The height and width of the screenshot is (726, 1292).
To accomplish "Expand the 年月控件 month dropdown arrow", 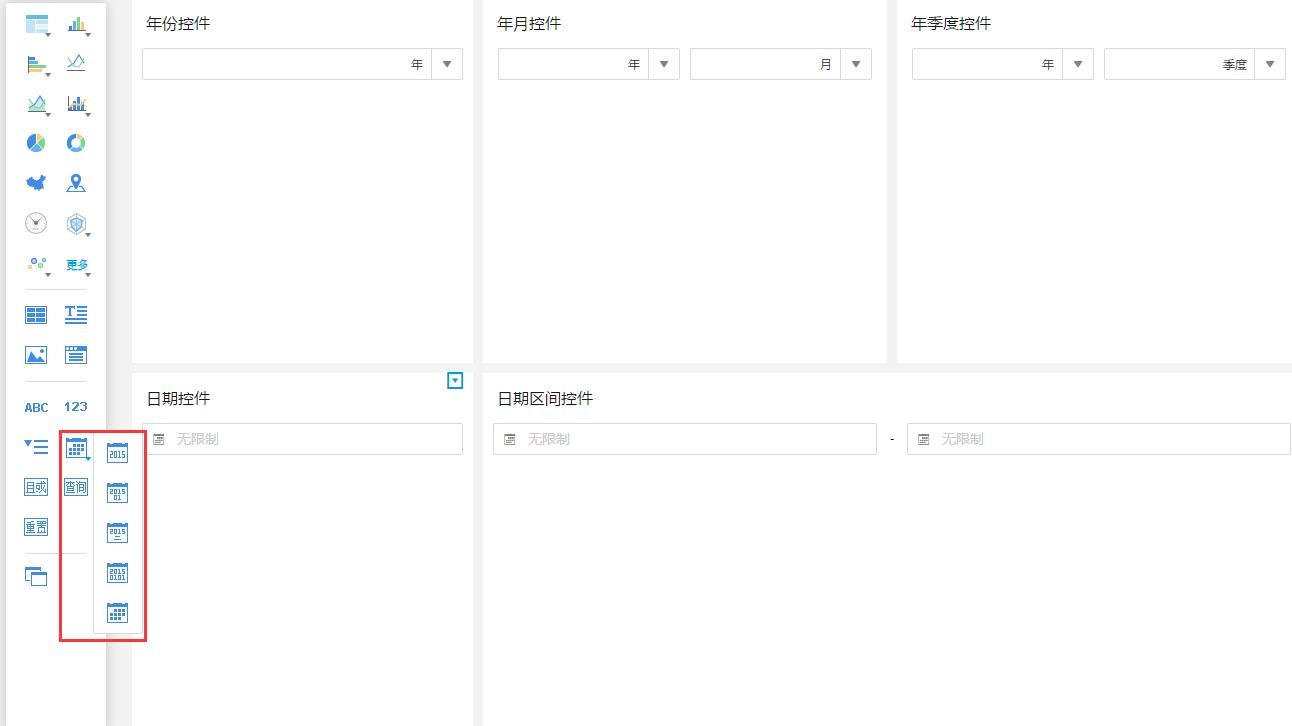I will click(856, 64).
